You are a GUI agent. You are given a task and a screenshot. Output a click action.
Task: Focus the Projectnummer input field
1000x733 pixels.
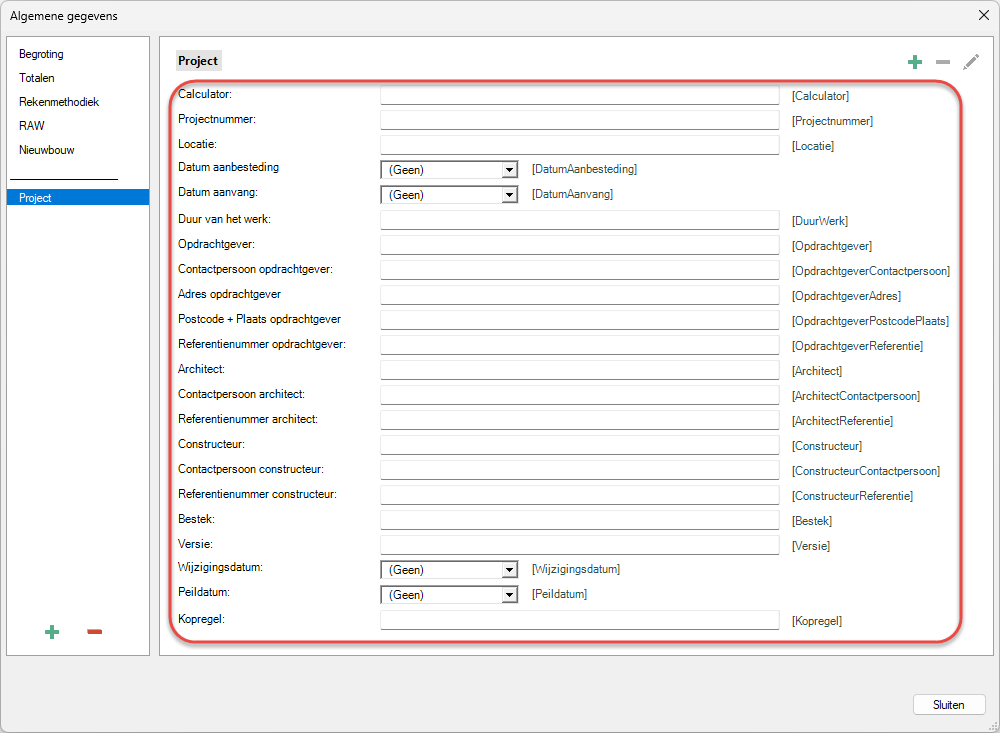[x=579, y=120]
